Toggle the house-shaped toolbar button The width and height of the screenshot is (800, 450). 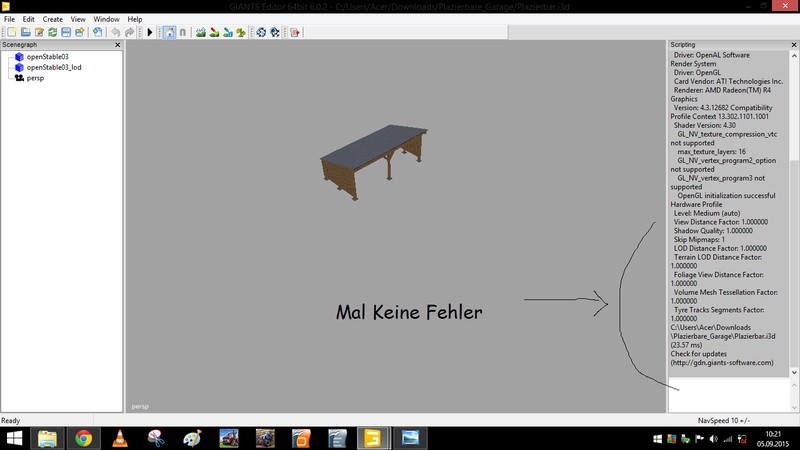coord(168,32)
